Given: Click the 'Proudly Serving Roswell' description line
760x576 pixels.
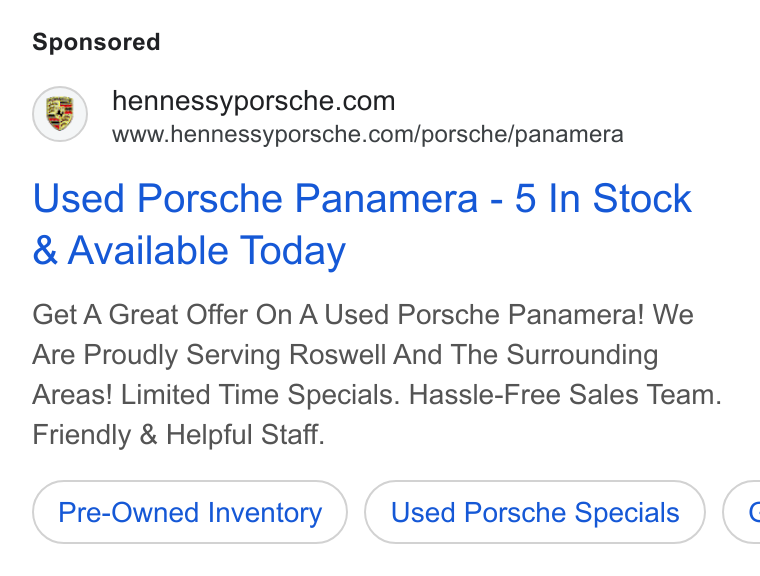Looking at the screenshot, I should (x=345, y=354).
